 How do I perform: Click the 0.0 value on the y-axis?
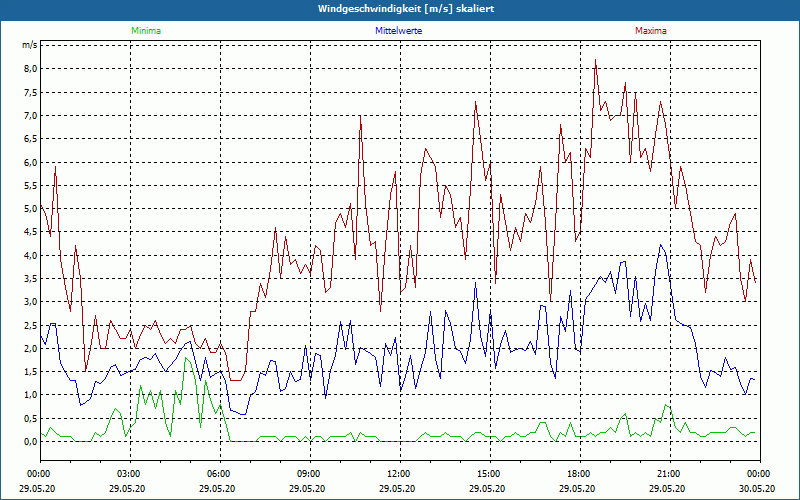(30, 442)
